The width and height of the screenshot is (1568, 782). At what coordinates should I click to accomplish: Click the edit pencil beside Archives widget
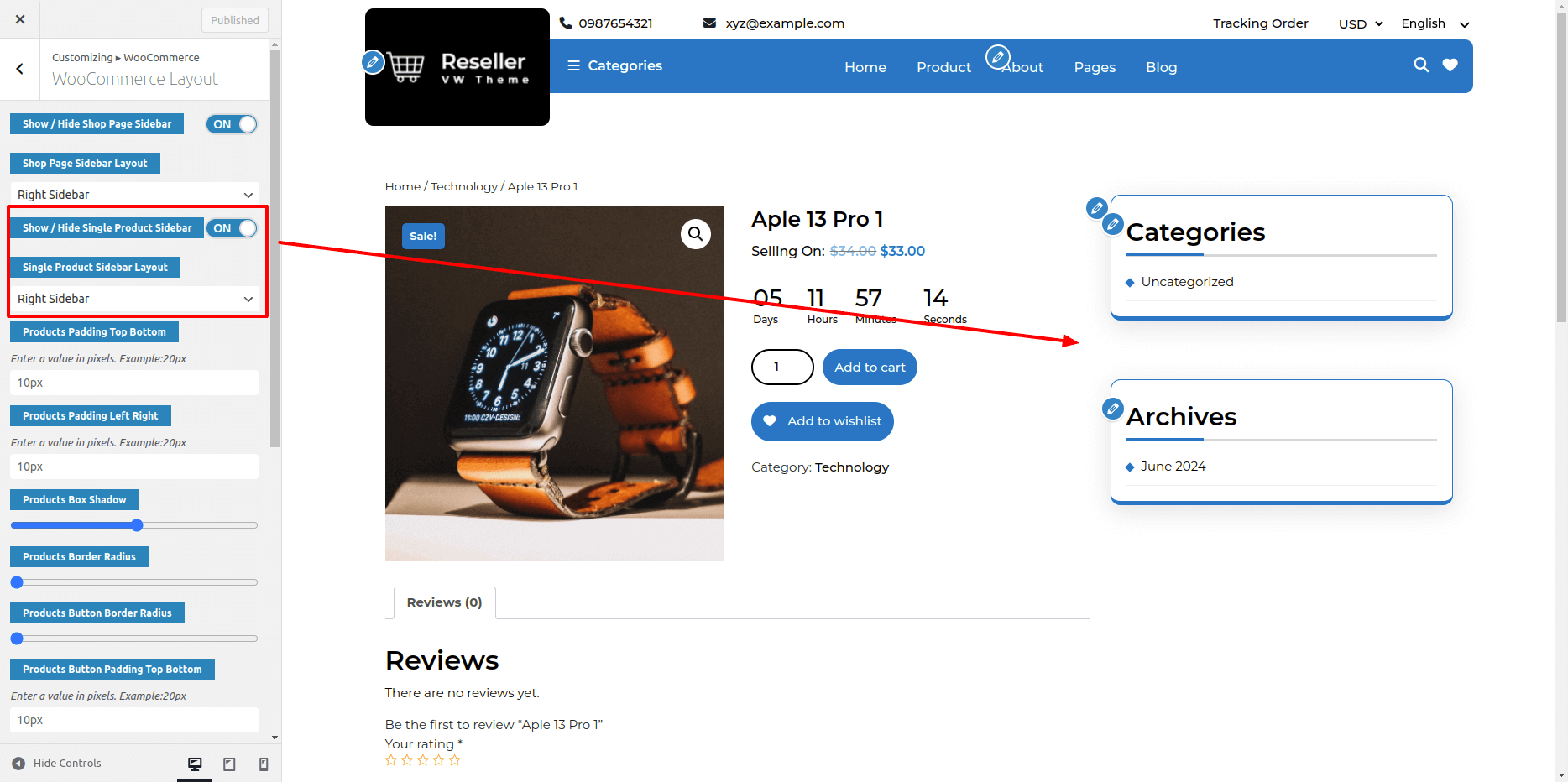(x=1112, y=409)
